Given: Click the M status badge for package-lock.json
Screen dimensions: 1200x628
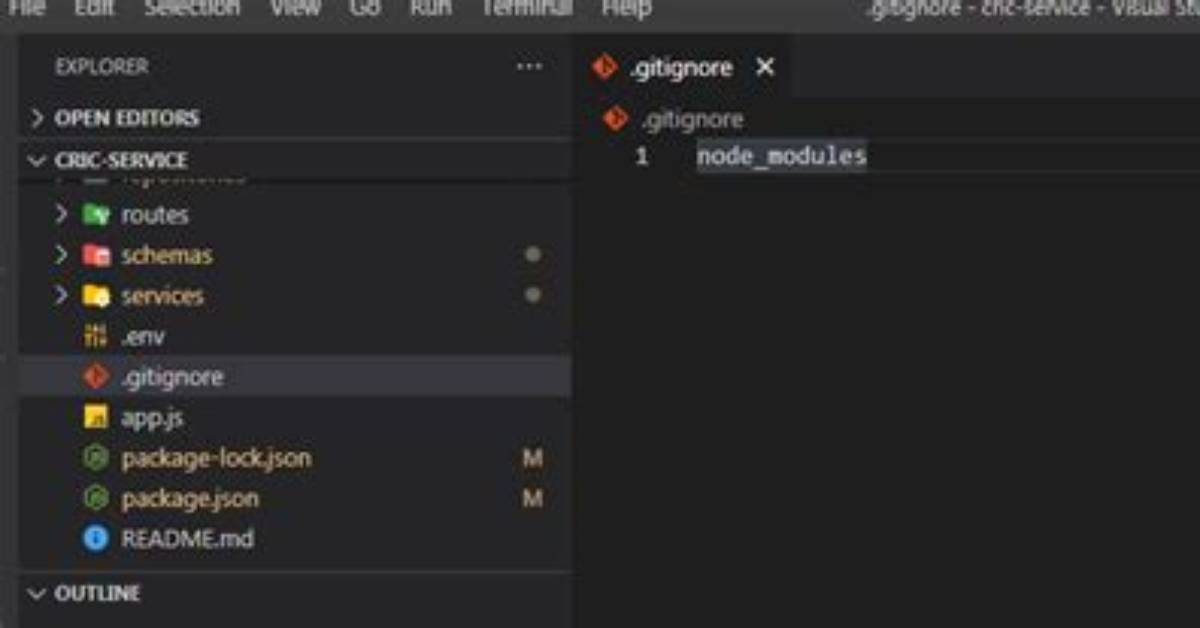Looking at the screenshot, I should (533, 458).
